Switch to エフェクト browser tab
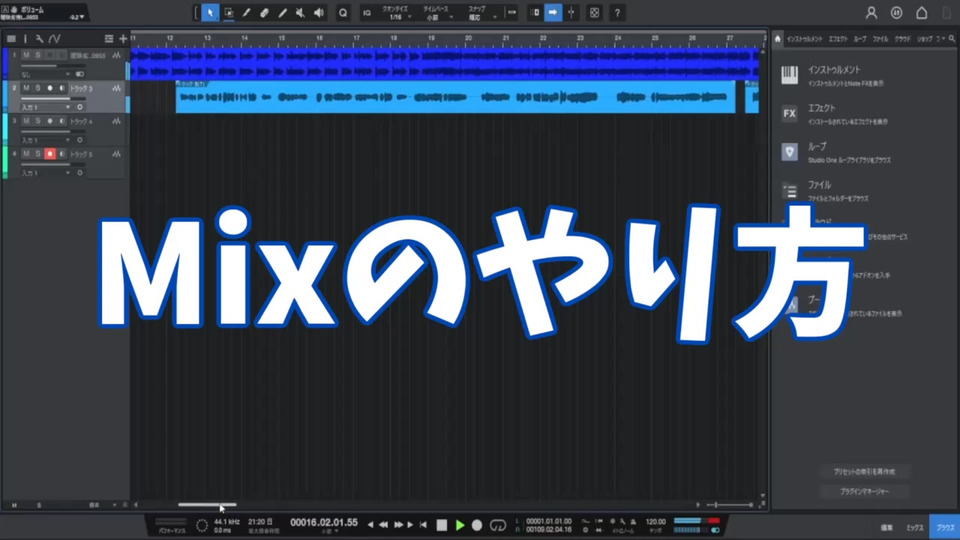The image size is (960, 540). coord(838,39)
